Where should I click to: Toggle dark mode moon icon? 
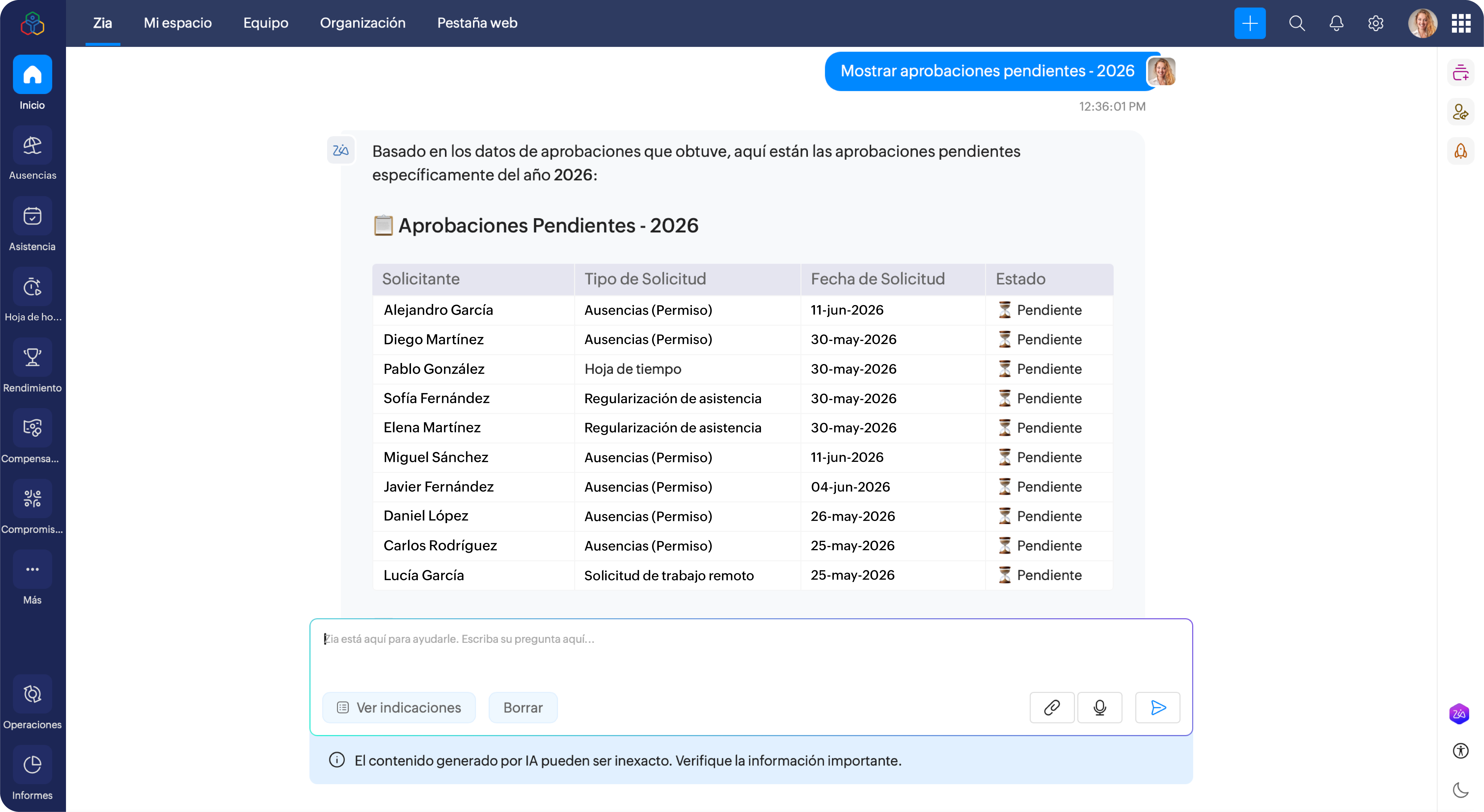click(1460, 790)
